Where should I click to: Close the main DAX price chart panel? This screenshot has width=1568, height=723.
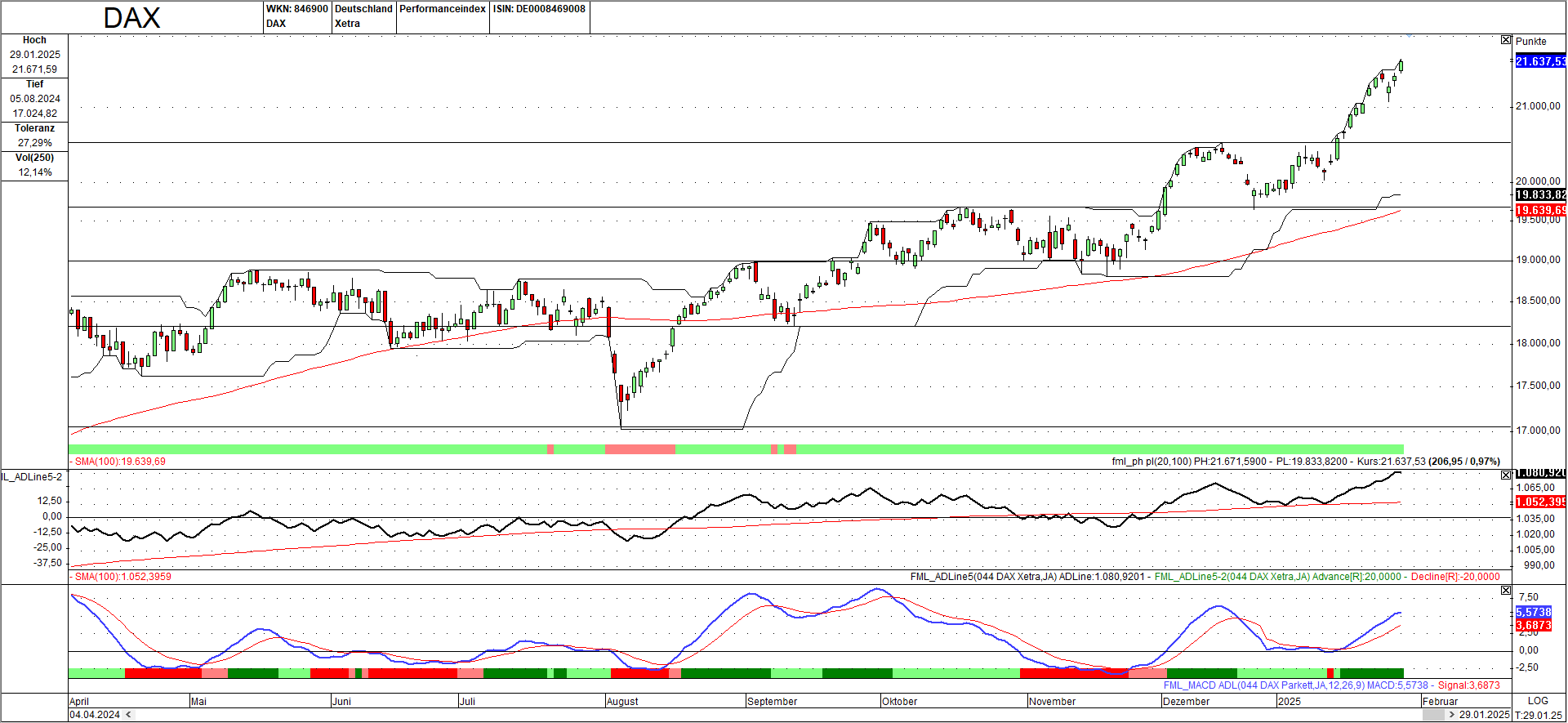coord(1506,40)
